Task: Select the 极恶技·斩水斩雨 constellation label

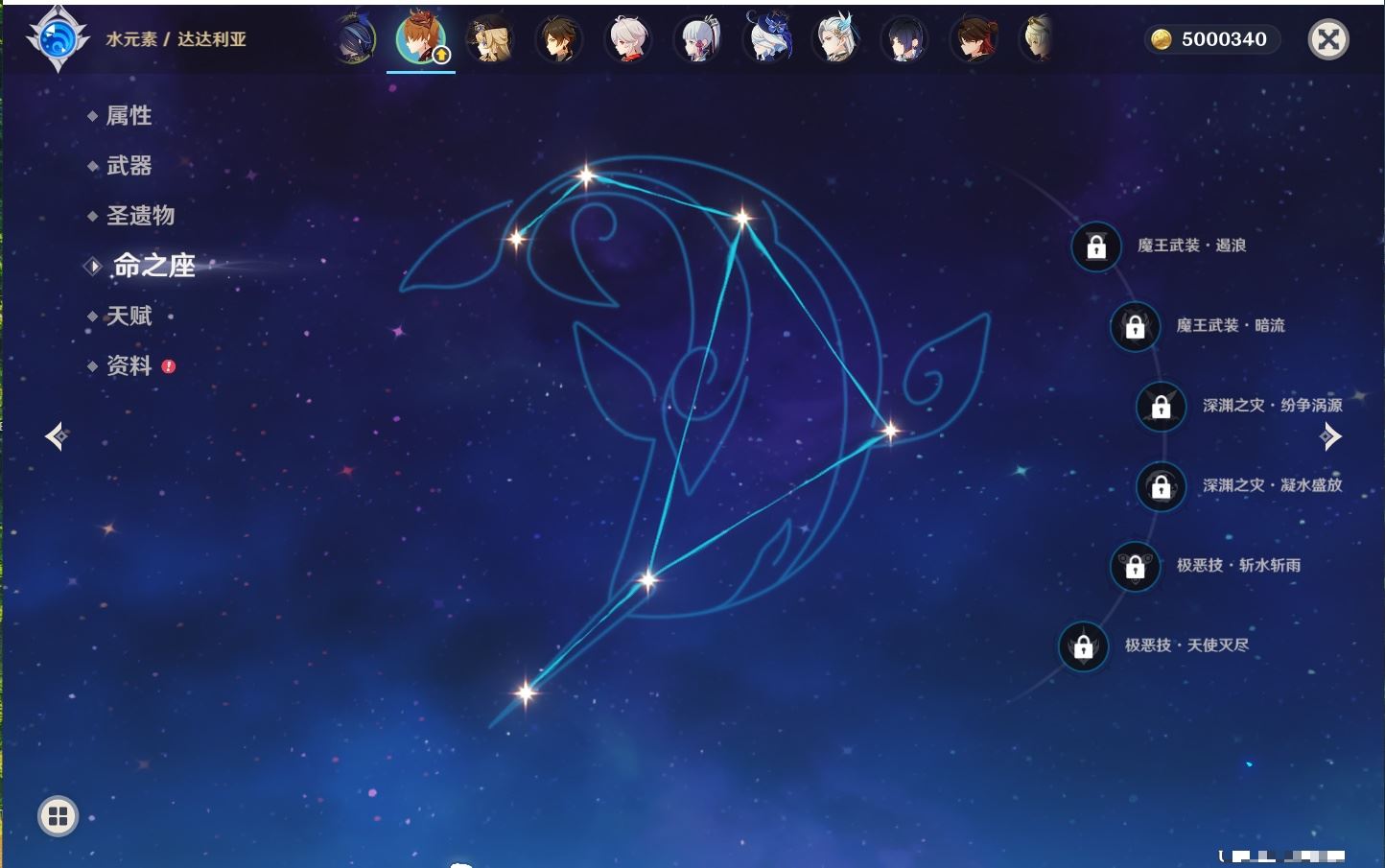Action: point(1238,565)
